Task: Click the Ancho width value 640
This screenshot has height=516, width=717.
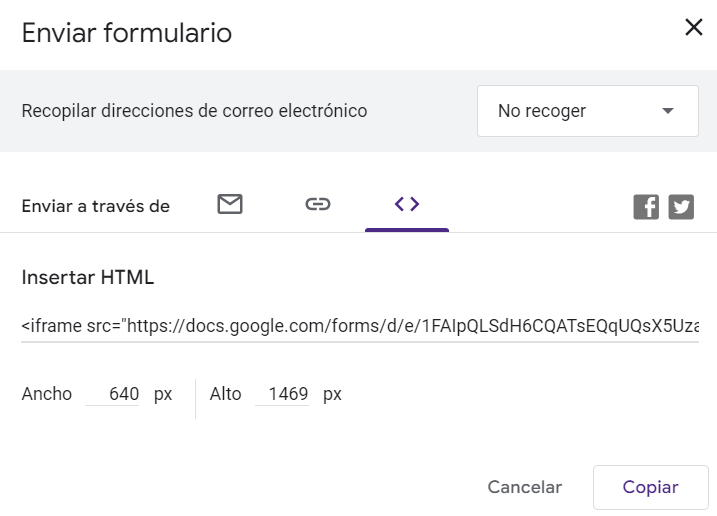Action: click(x=112, y=394)
